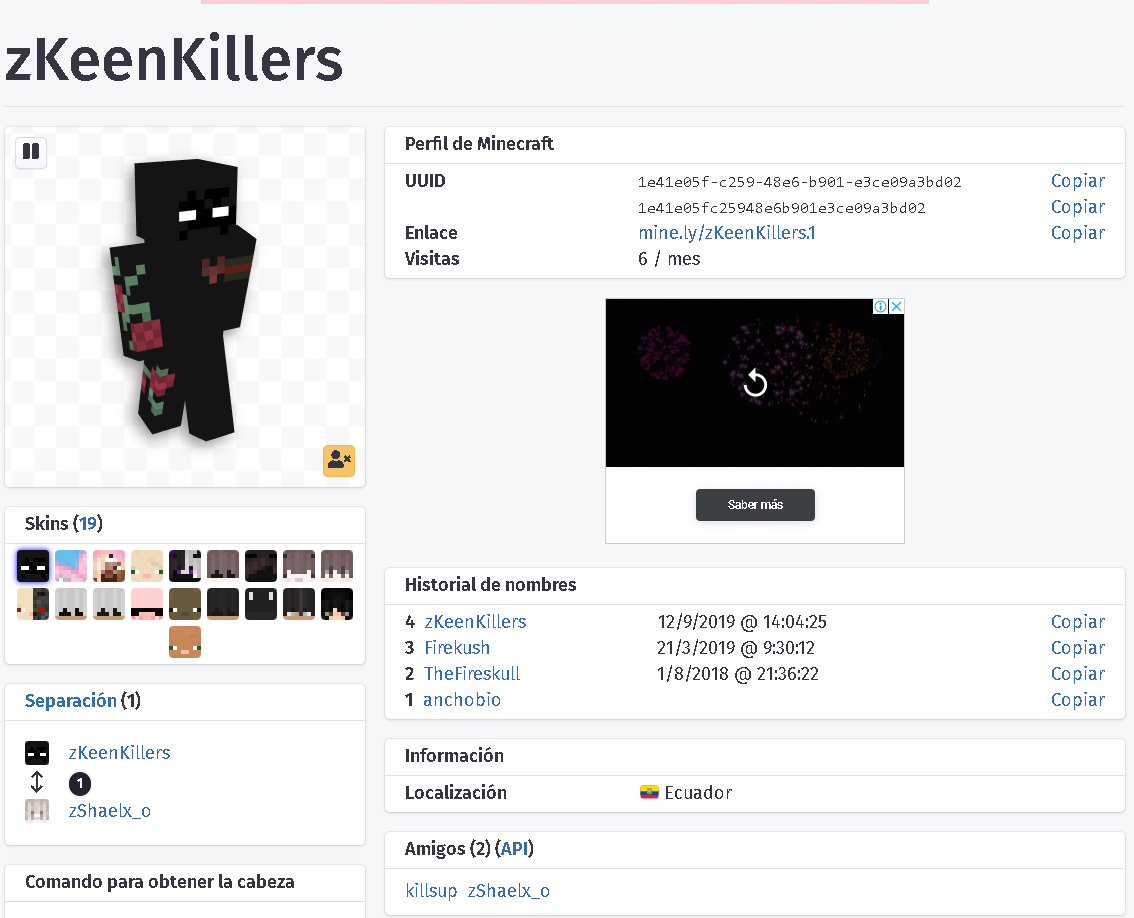Select the pink pig face skin
Screen dimensions: 1134x918
point(147,604)
